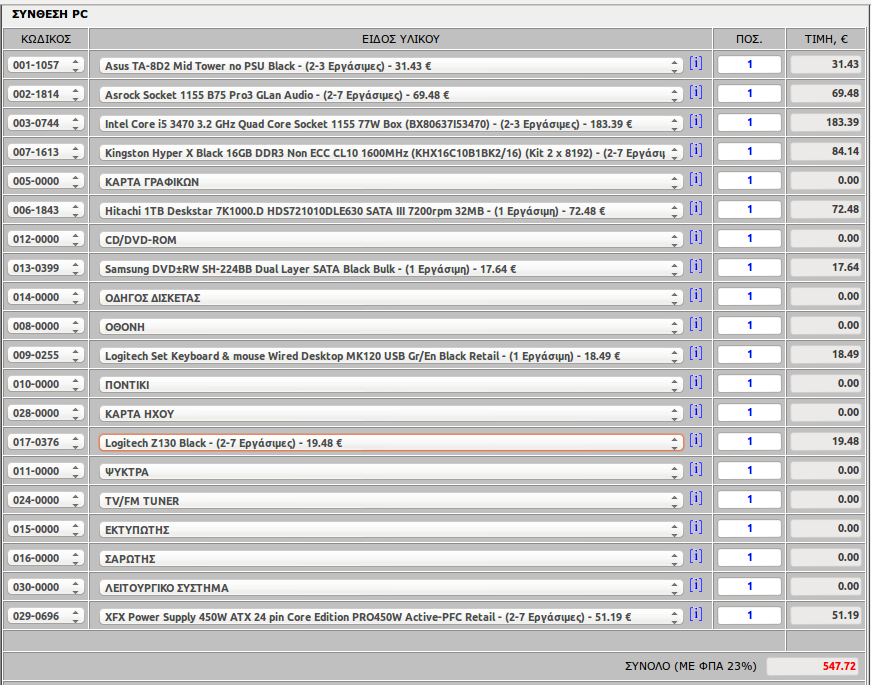Open the Hitachi 1TB Deskstar dropdown
The image size is (871, 685).
tap(391, 211)
